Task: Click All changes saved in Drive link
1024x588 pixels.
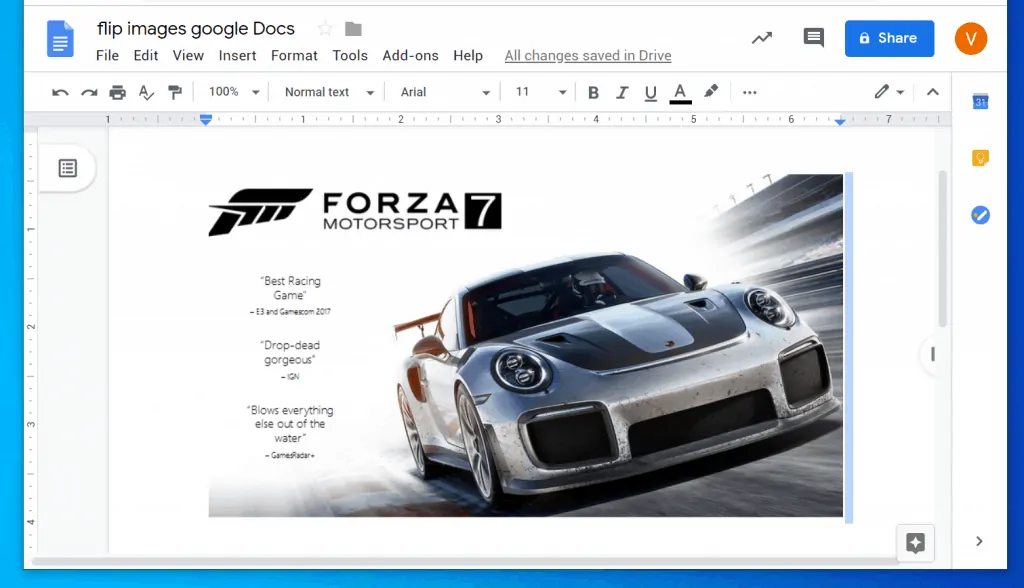Action: [588, 56]
